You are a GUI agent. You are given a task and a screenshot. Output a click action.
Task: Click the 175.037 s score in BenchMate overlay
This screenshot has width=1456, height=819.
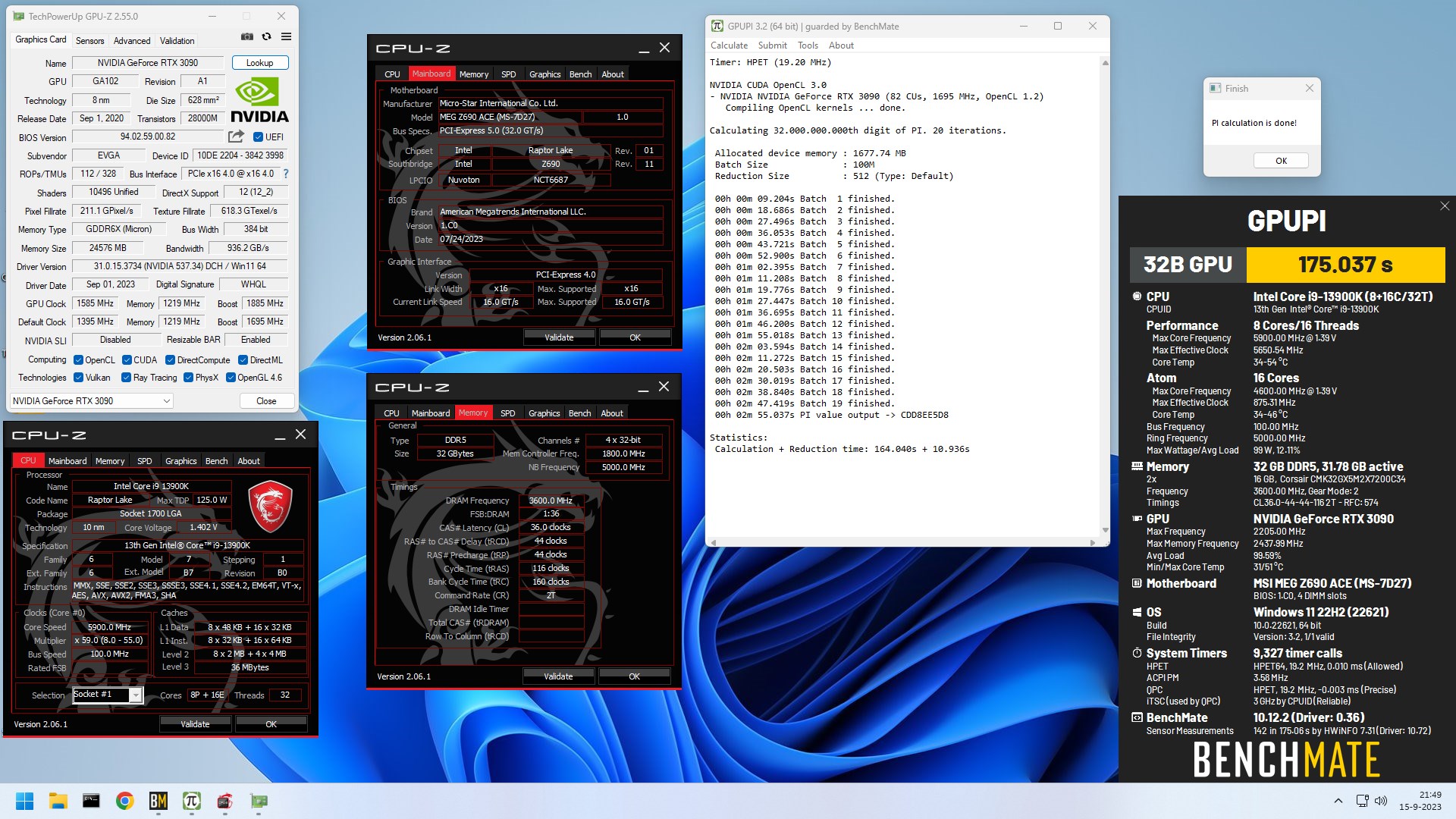[x=1345, y=265]
